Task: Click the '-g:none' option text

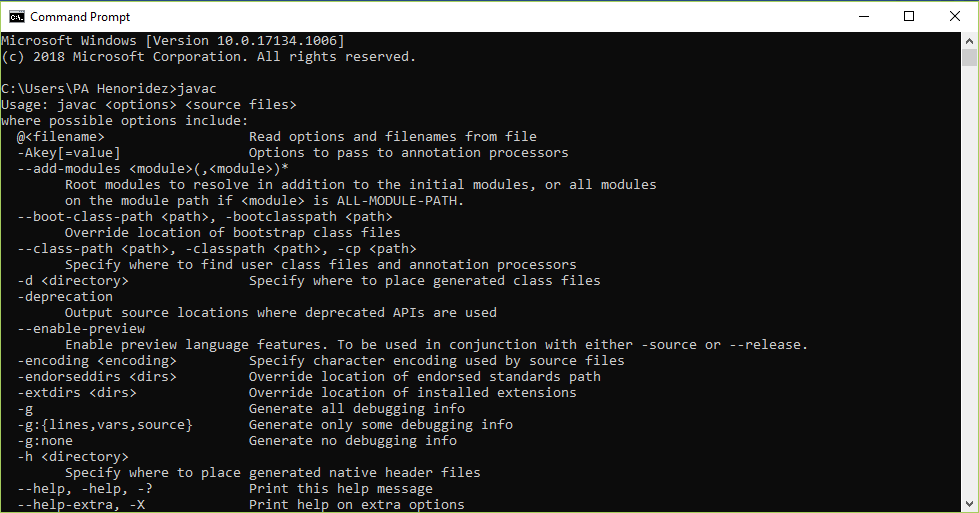Action: click(45, 440)
